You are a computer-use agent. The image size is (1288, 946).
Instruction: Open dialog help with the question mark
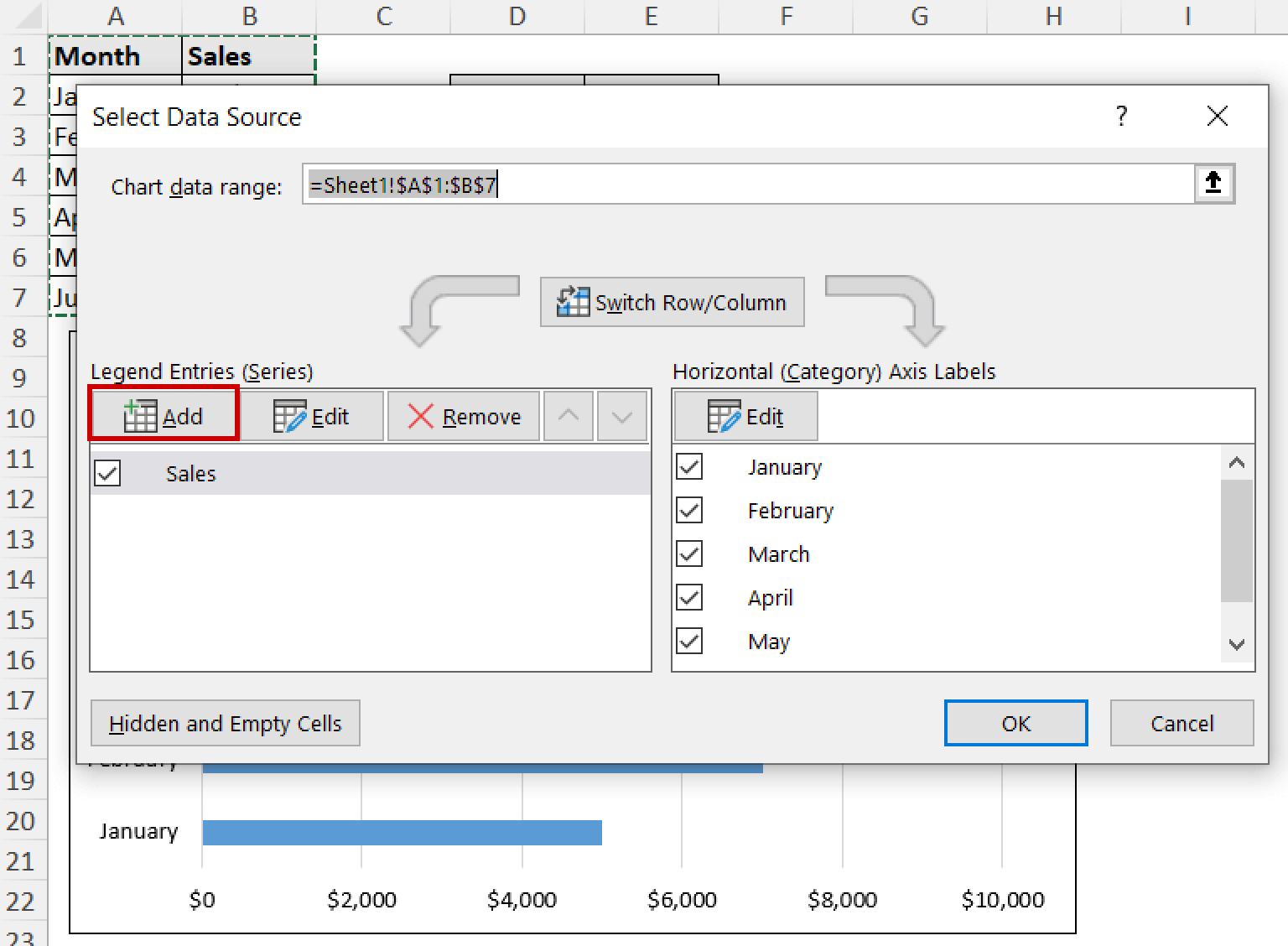[x=1122, y=116]
